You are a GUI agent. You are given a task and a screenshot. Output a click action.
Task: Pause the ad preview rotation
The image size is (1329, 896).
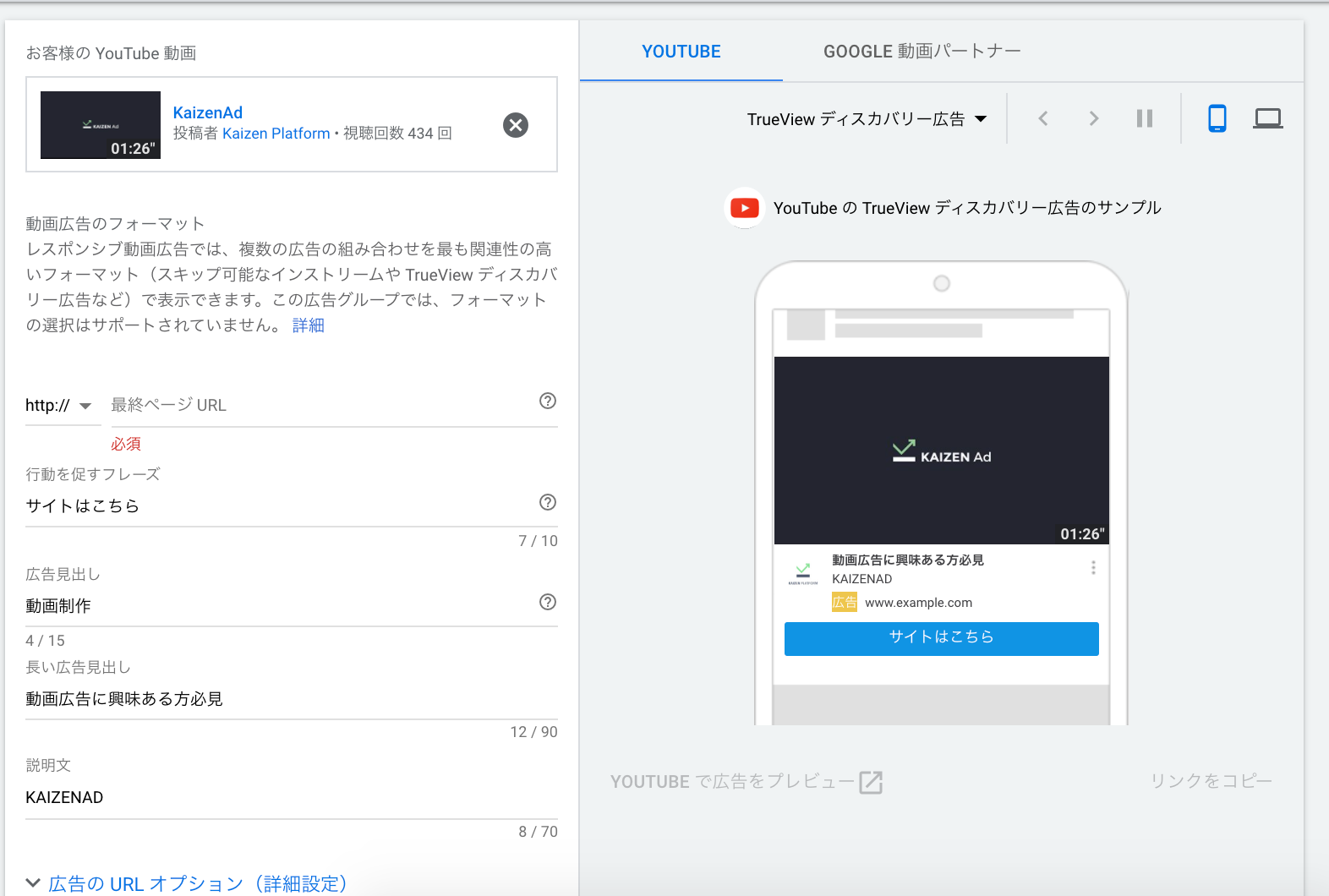tap(1145, 118)
